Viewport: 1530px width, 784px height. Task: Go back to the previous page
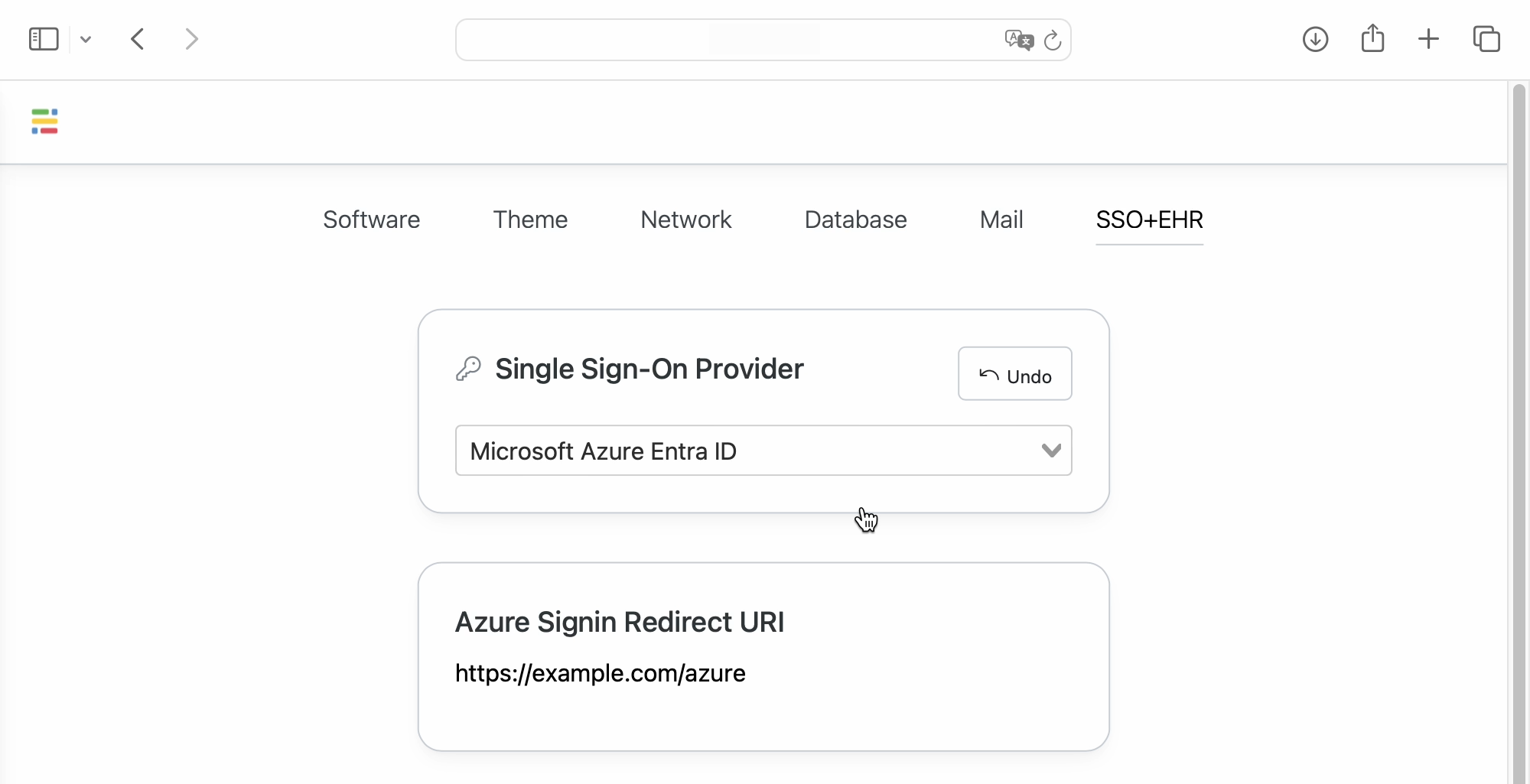138,39
